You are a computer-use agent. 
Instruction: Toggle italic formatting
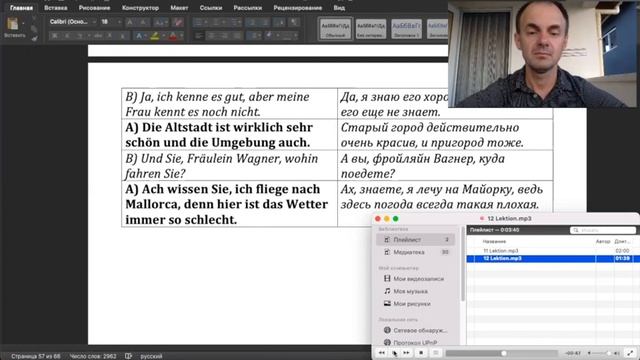[x=67, y=36]
